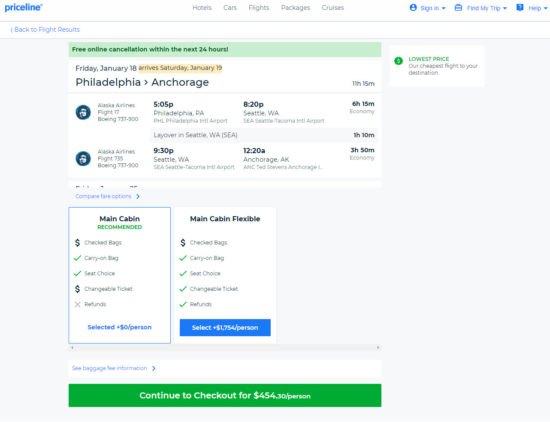550x422 pixels.
Task: Click 12:20a Anchorage arrival time
Action: (254, 150)
